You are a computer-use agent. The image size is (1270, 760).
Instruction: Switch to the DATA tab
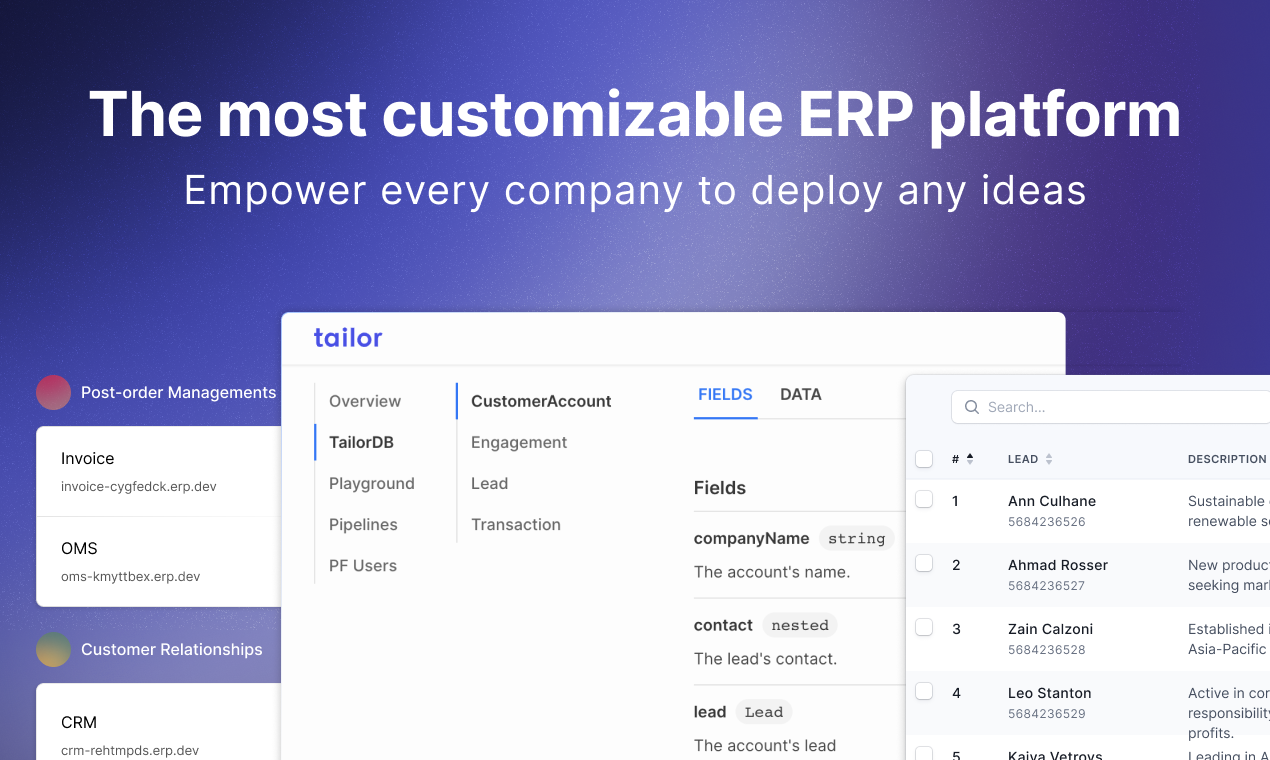801,394
